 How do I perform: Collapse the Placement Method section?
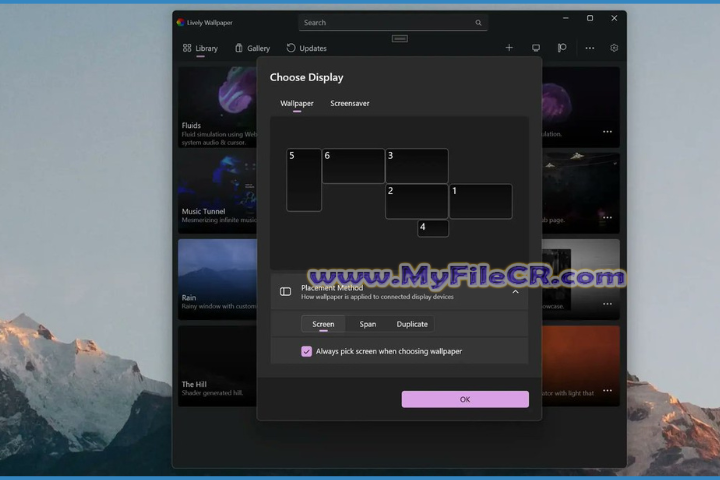coord(515,291)
